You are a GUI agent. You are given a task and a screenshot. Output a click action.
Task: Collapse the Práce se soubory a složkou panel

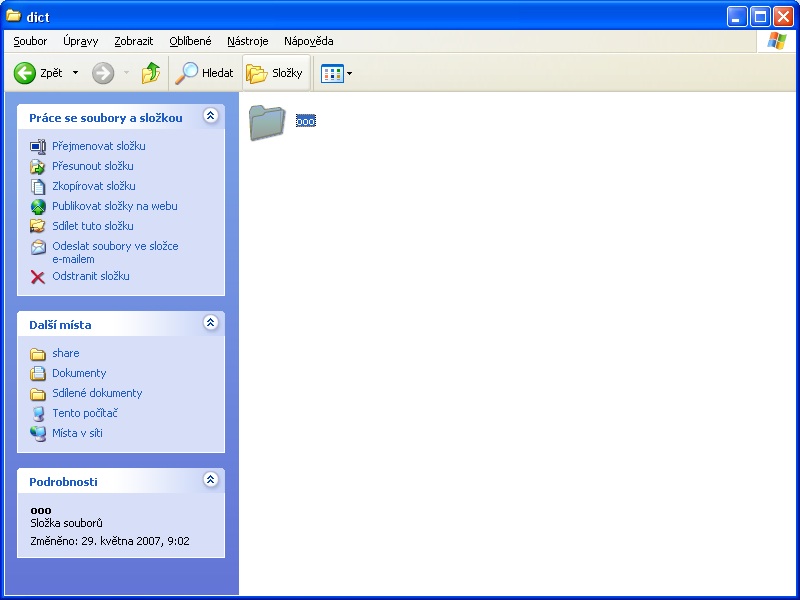(x=210, y=116)
